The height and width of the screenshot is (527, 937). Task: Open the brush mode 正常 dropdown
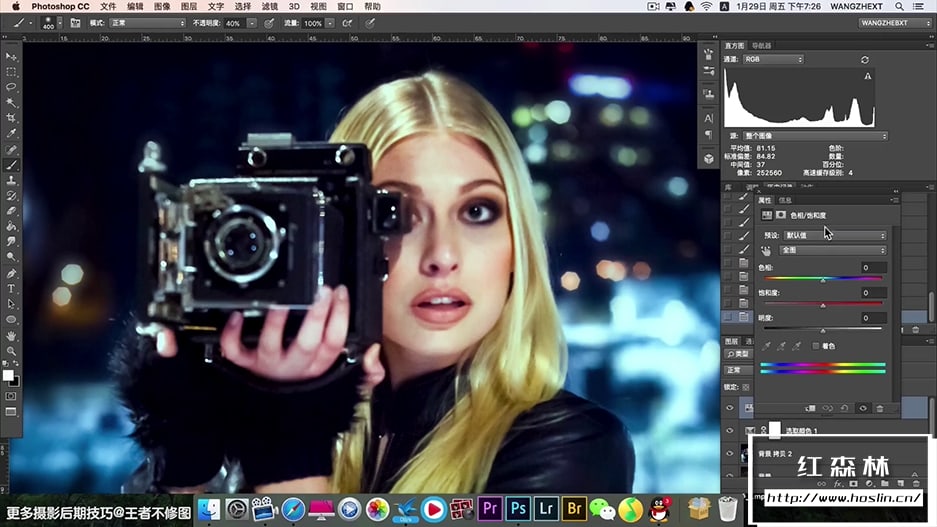tap(148, 23)
